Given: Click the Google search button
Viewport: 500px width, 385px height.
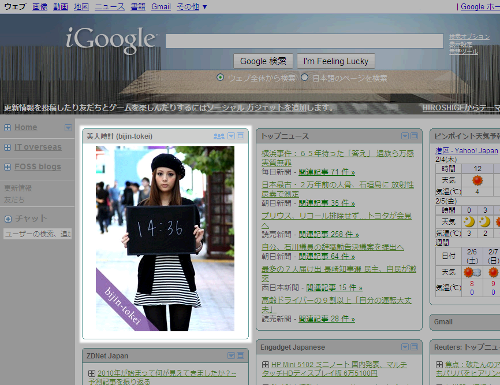Looking at the screenshot, I should point(263,61).
